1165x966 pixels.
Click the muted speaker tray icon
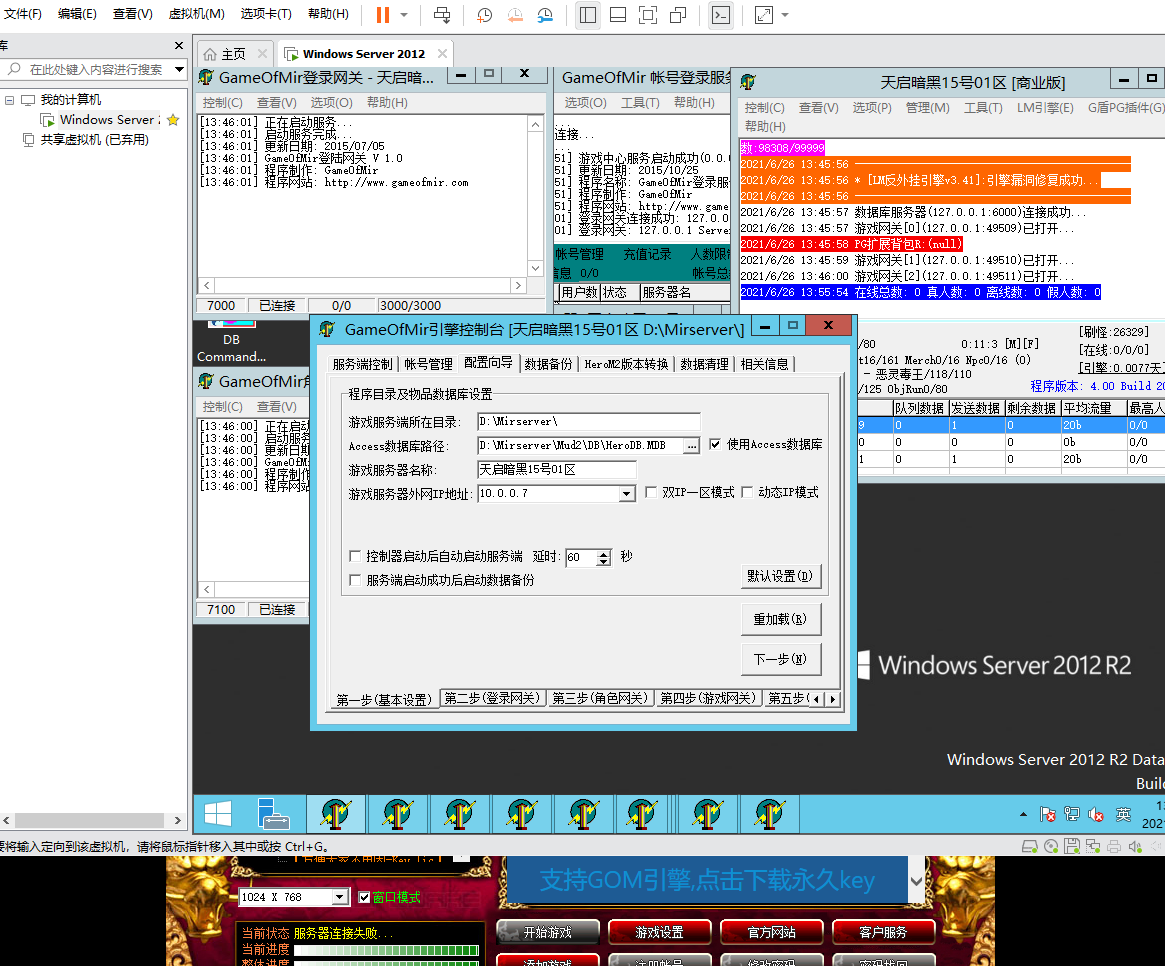point(1095,814)
